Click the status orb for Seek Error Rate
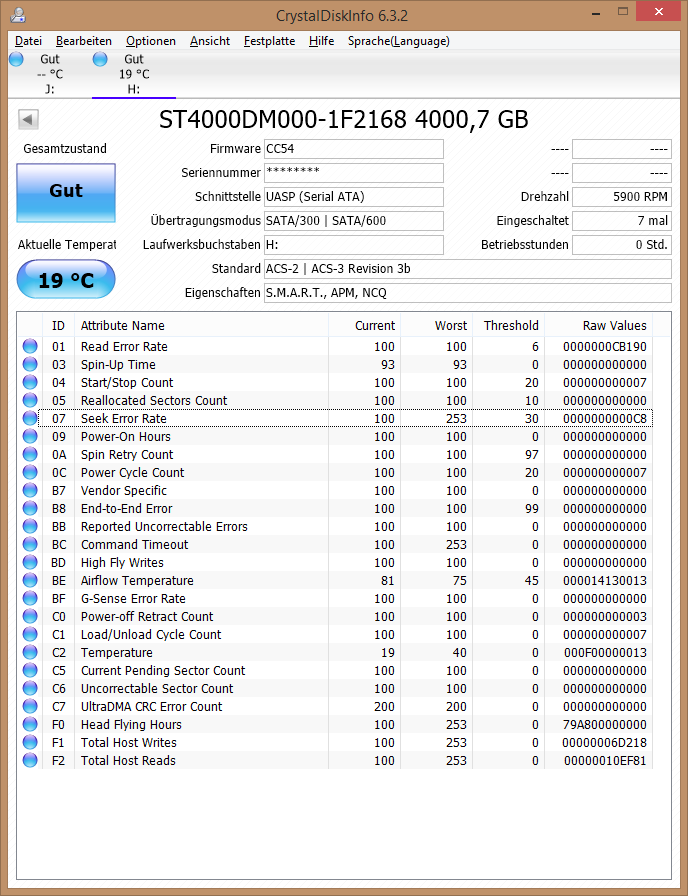688x896 pixels. (x=30, y=418)
